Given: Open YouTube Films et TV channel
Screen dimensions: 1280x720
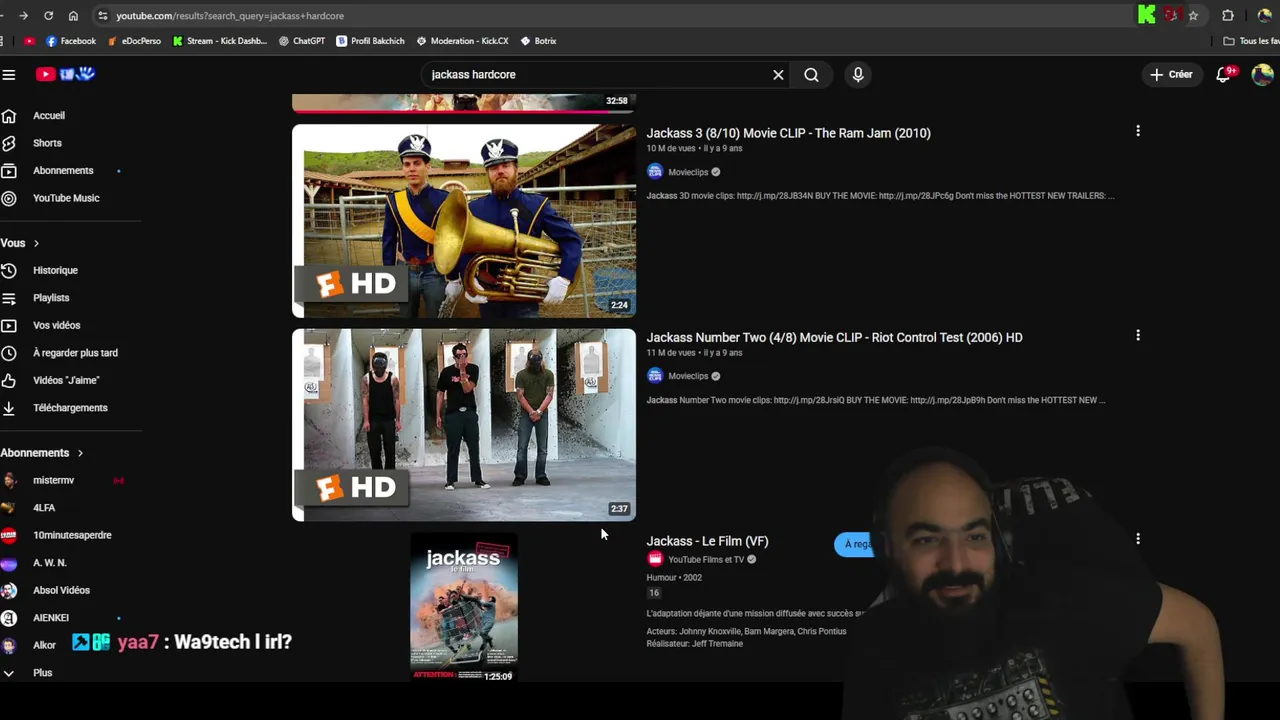Looking at the screenshot, I should click(x=706, y=560).
